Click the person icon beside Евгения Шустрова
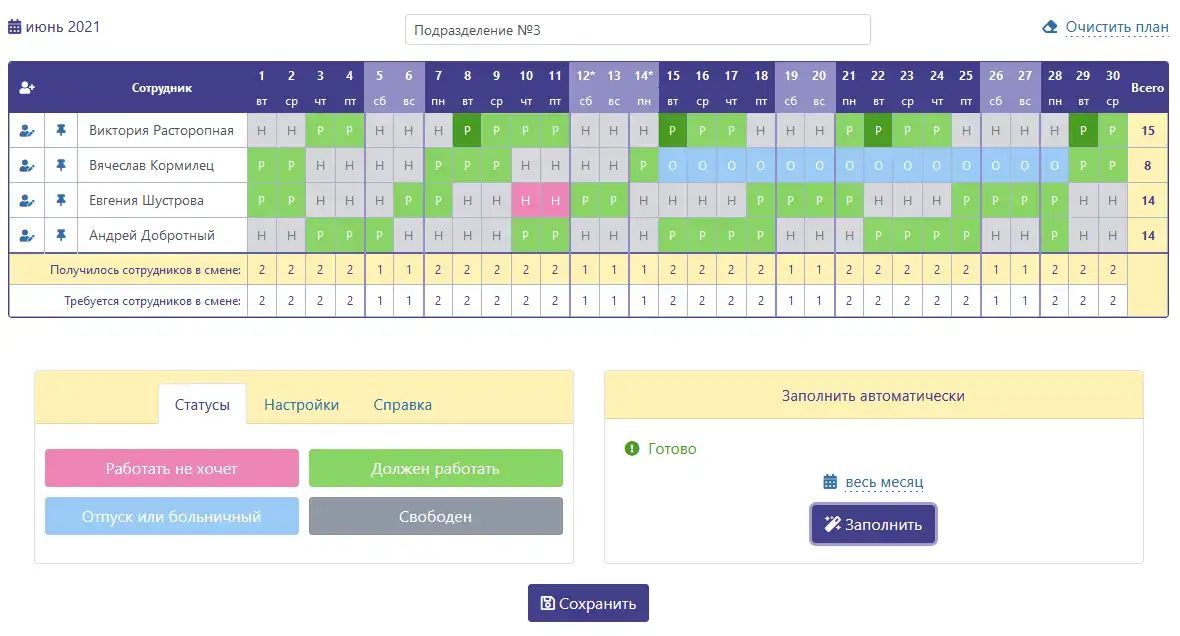The image size is (1180, 636). pyautogui.click(x=28, y=200)
